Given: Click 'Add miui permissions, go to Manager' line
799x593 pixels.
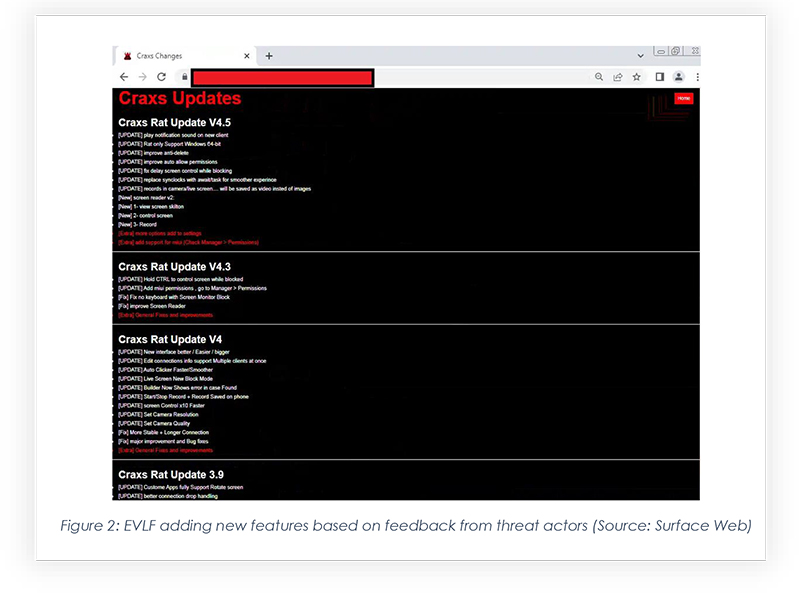Looking at the screenshot, I should click(x=192, y=288).
